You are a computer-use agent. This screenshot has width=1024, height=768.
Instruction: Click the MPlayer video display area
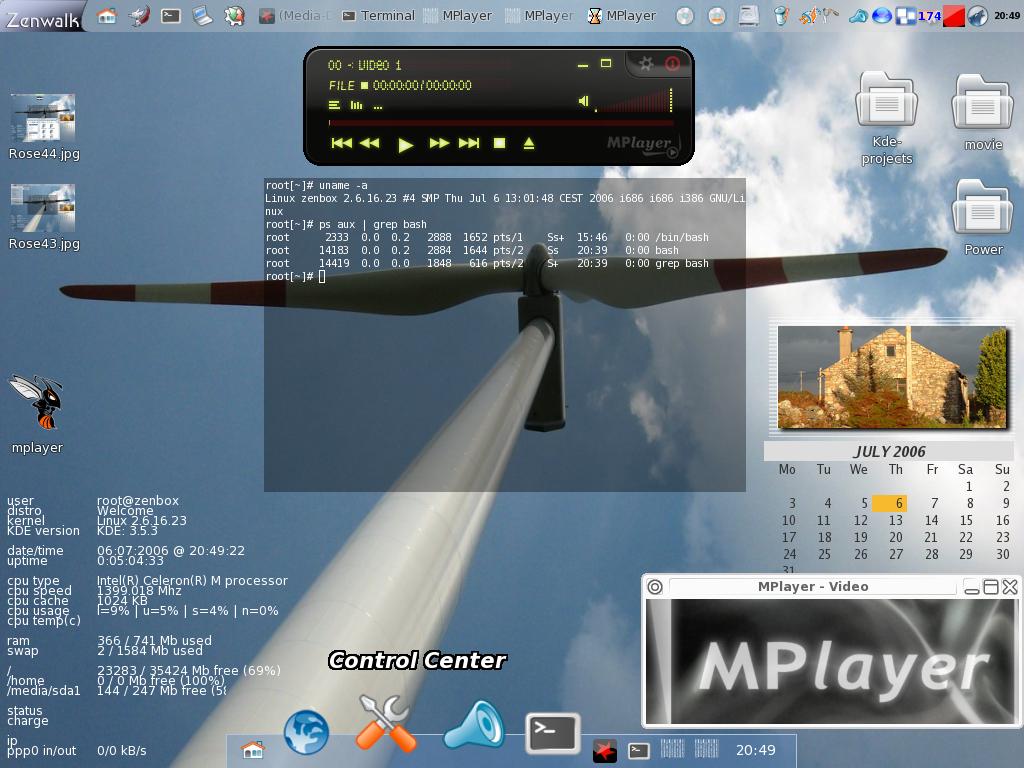(x=831, y=662)
